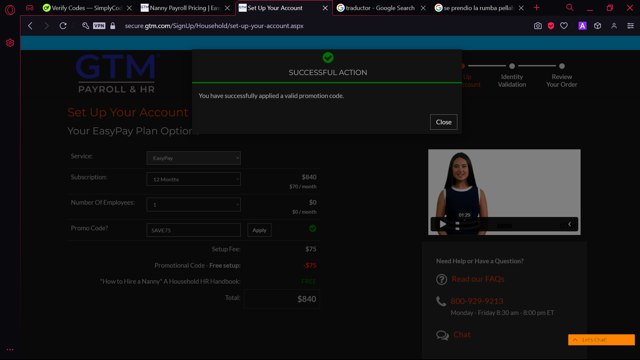Image resolution: width=640 pixels, height=360 pixels.
Task: Click the video volume bars icon
Action: [x=458, y=226]
